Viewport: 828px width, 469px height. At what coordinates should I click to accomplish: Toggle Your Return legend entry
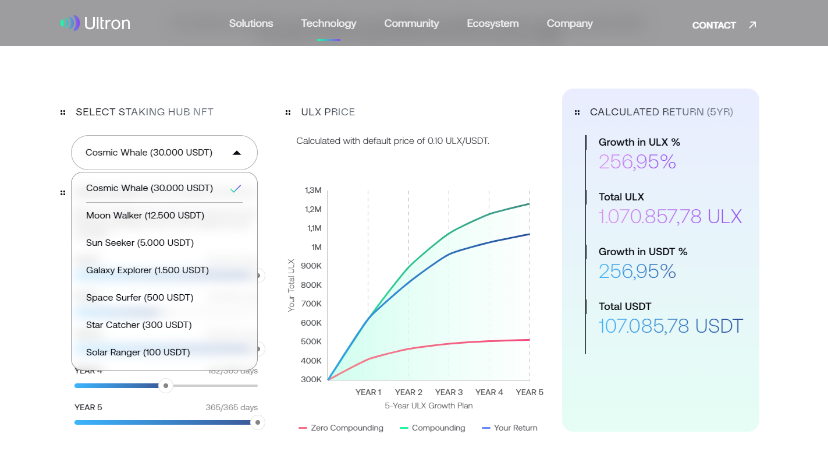click(x=510, y=428)
